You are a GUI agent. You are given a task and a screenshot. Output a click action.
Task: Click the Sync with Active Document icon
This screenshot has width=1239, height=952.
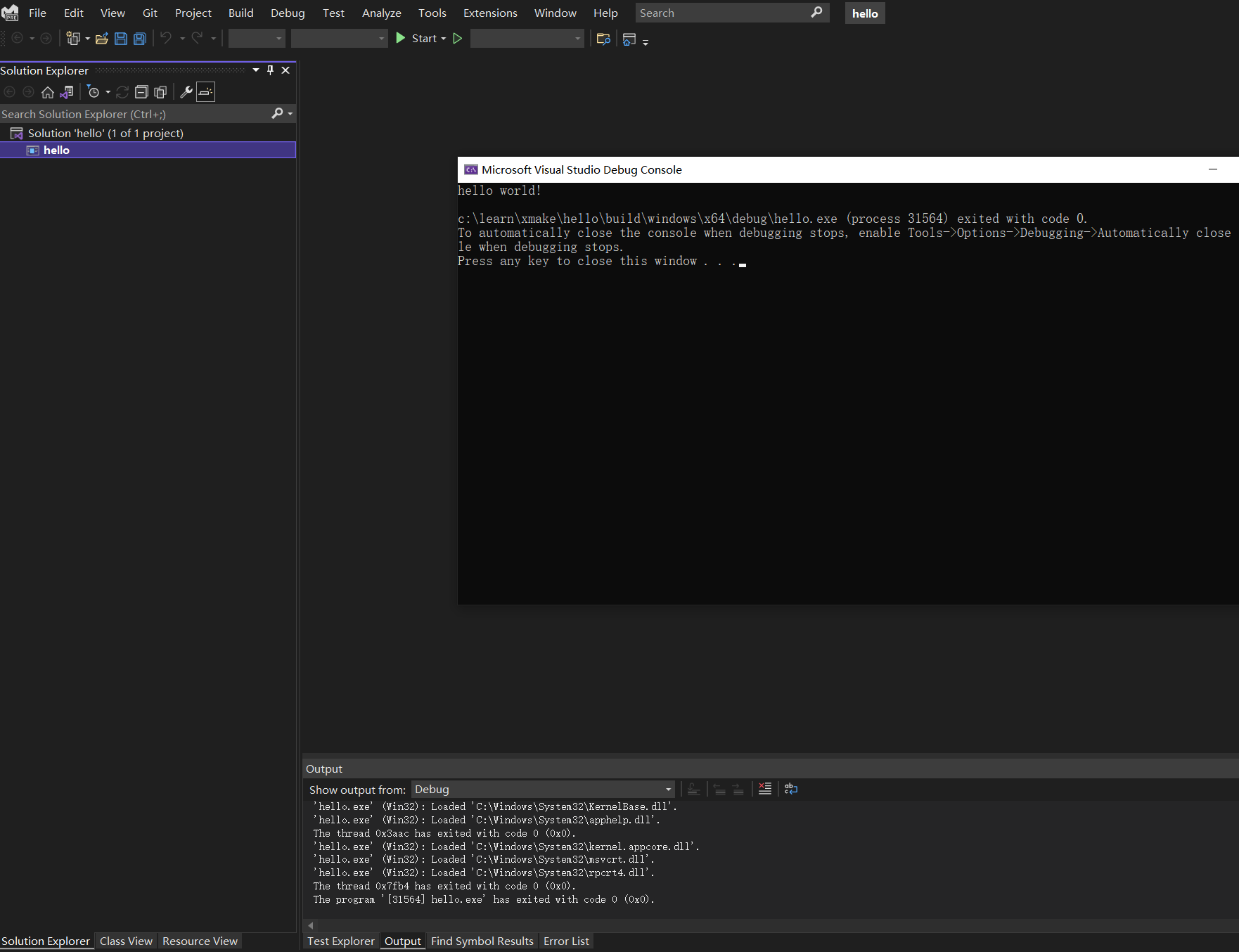(122, 92)
